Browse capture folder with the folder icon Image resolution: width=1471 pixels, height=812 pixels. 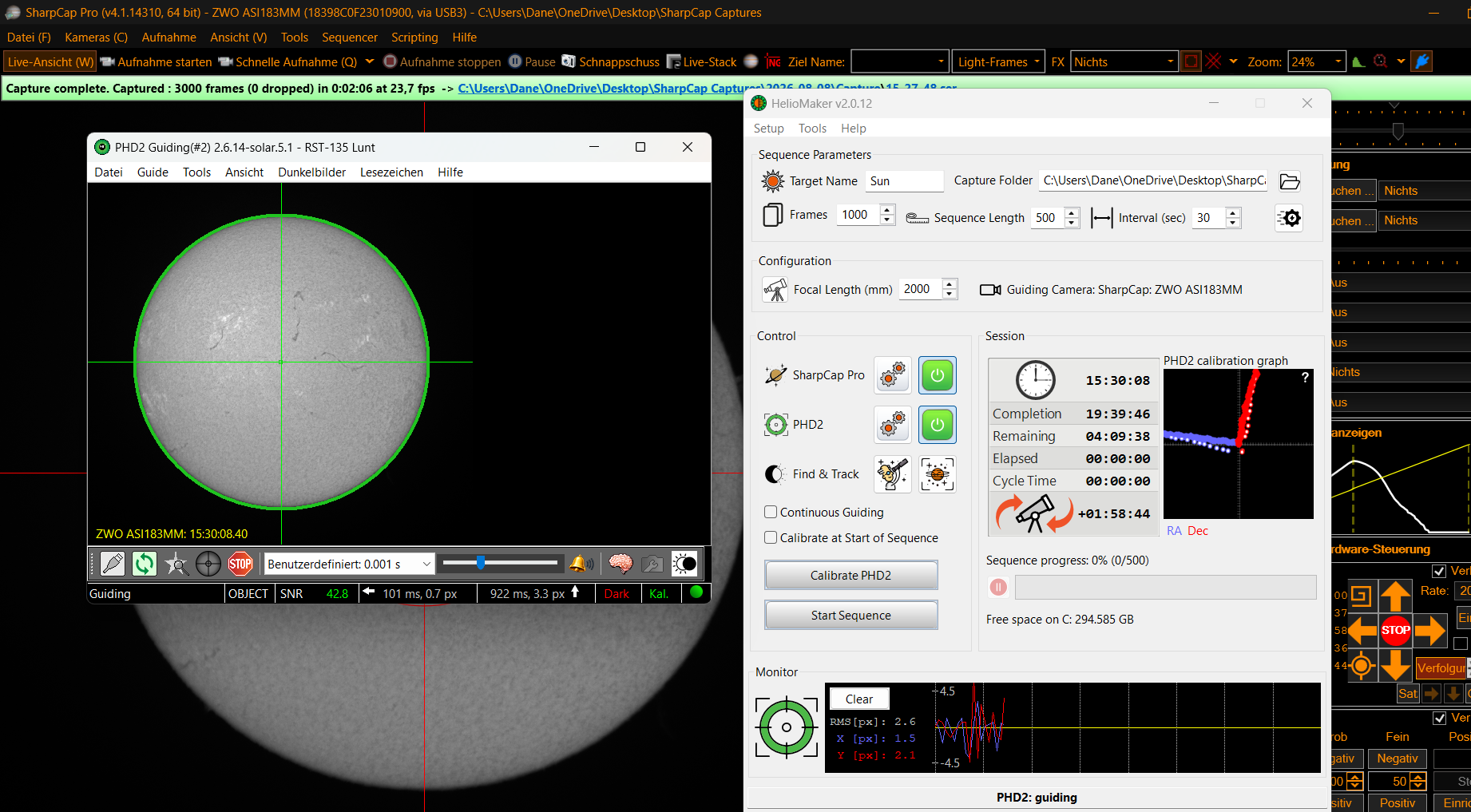(1290, 181)
